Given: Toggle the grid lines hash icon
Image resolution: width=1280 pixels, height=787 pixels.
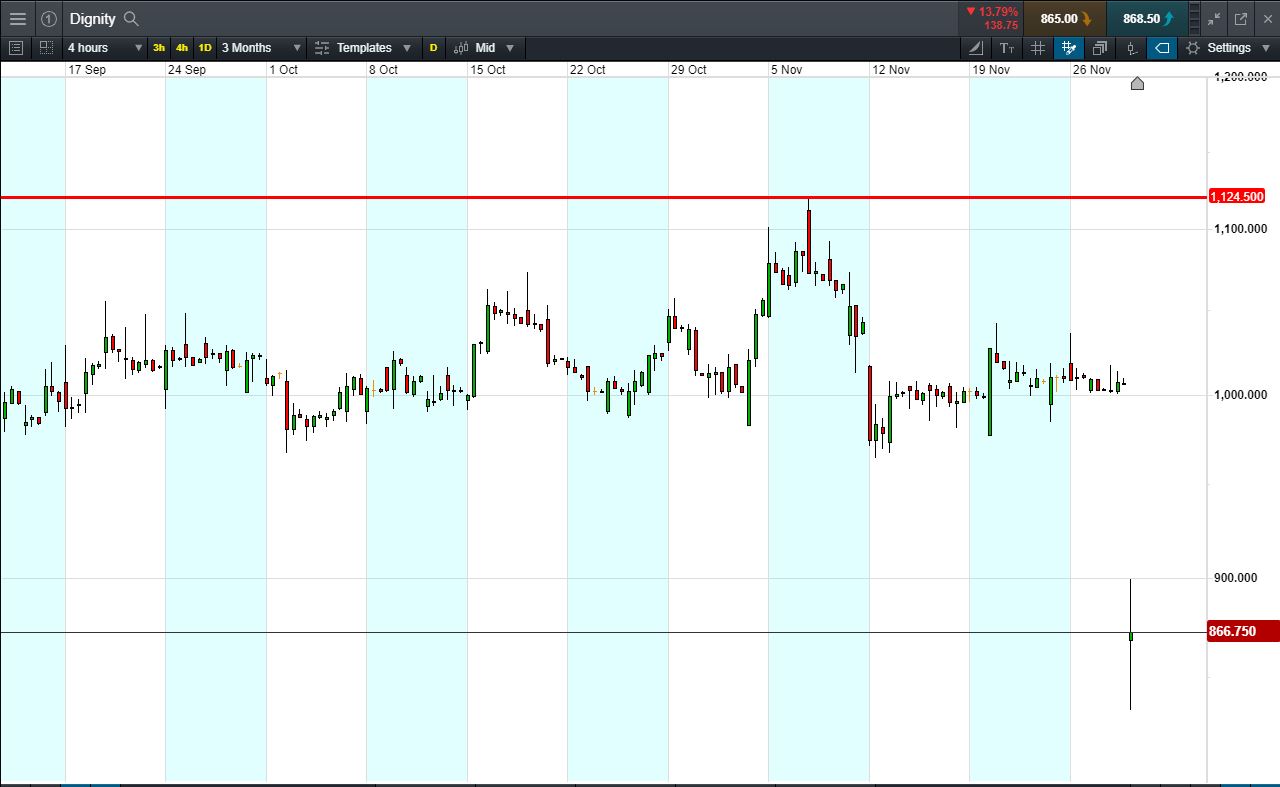Looking at the screenshot, I should coord(1038,48).
